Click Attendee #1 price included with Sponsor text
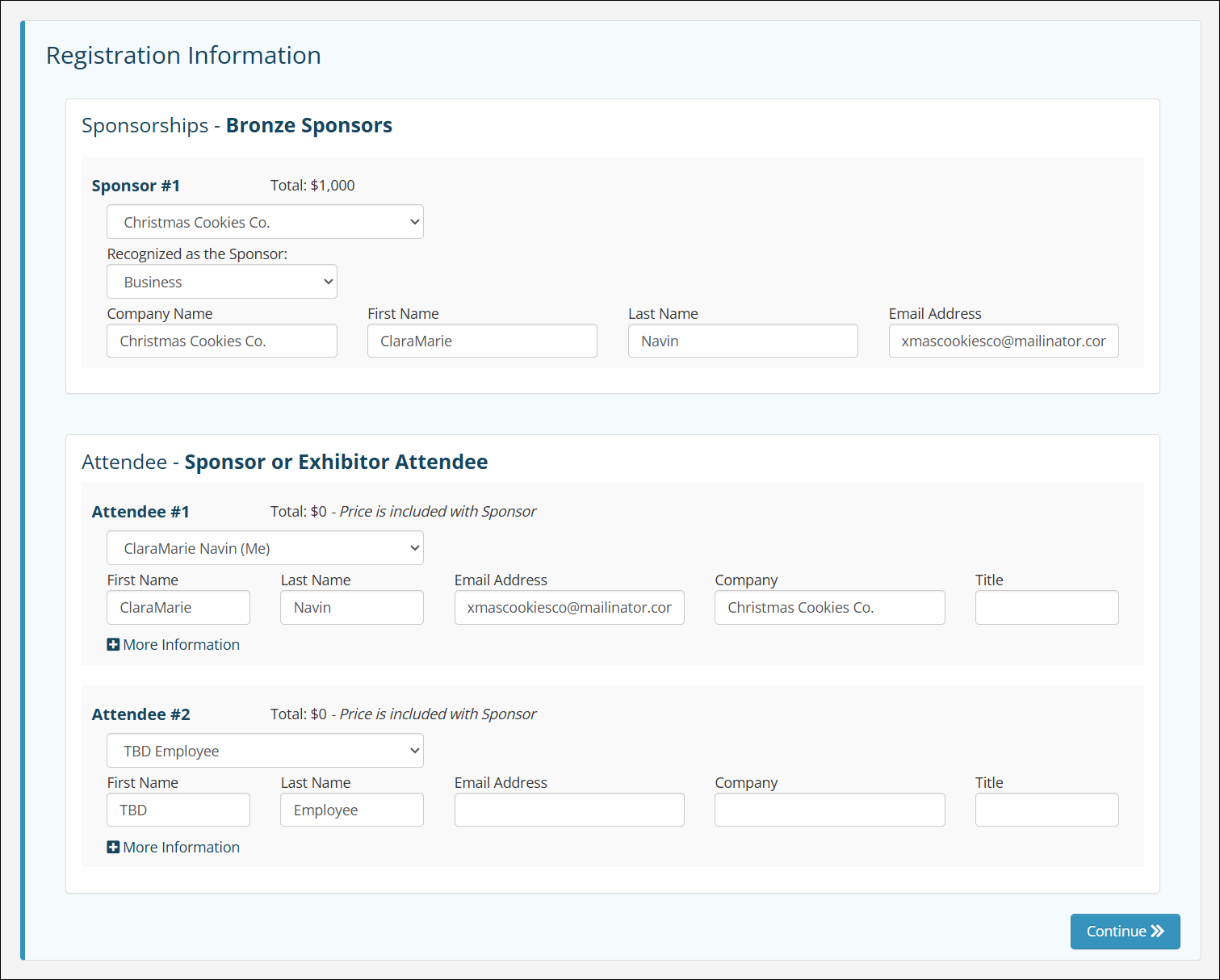The image size is (1220, 980). click(x=438, y=512)
